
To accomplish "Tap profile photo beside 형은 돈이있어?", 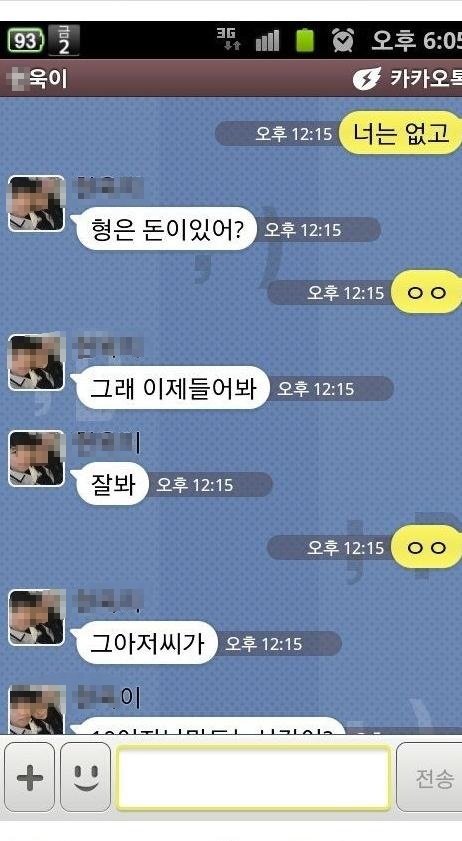I will click(x=36, y=204).
